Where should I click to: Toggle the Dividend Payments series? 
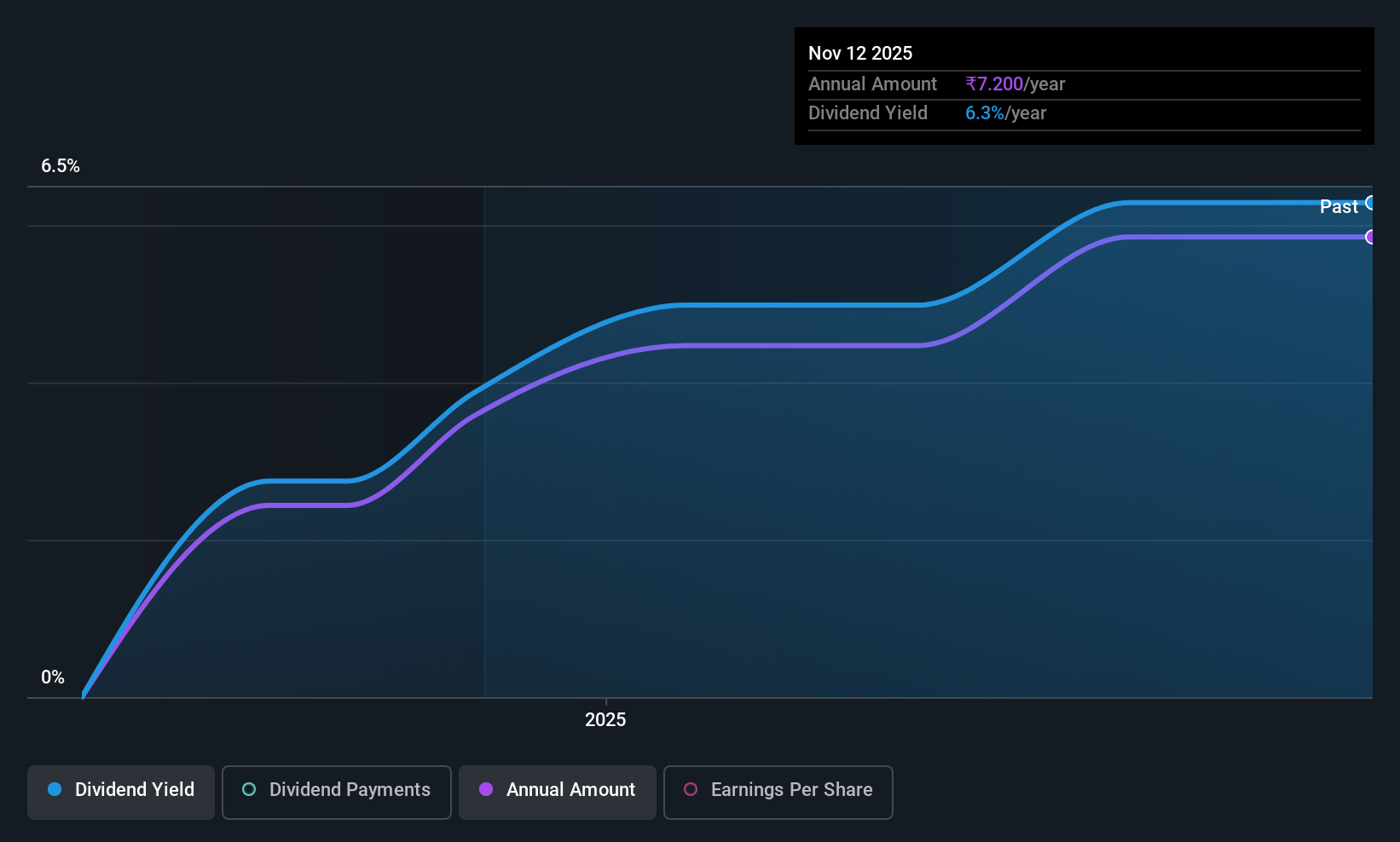pos(337,793)
